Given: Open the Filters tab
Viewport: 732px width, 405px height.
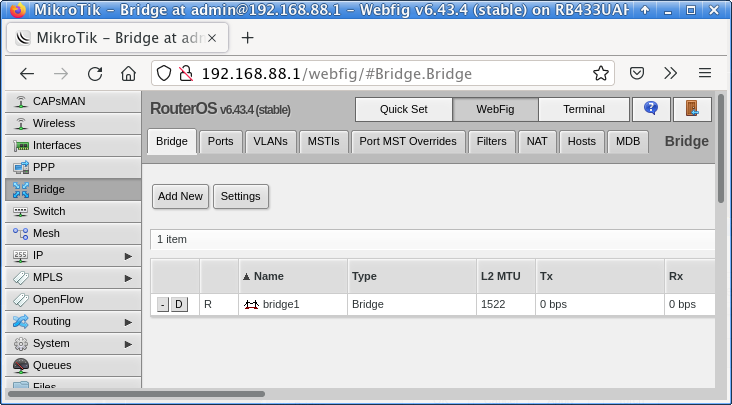Looking at the screenshot, I should [x=491, y=141].
